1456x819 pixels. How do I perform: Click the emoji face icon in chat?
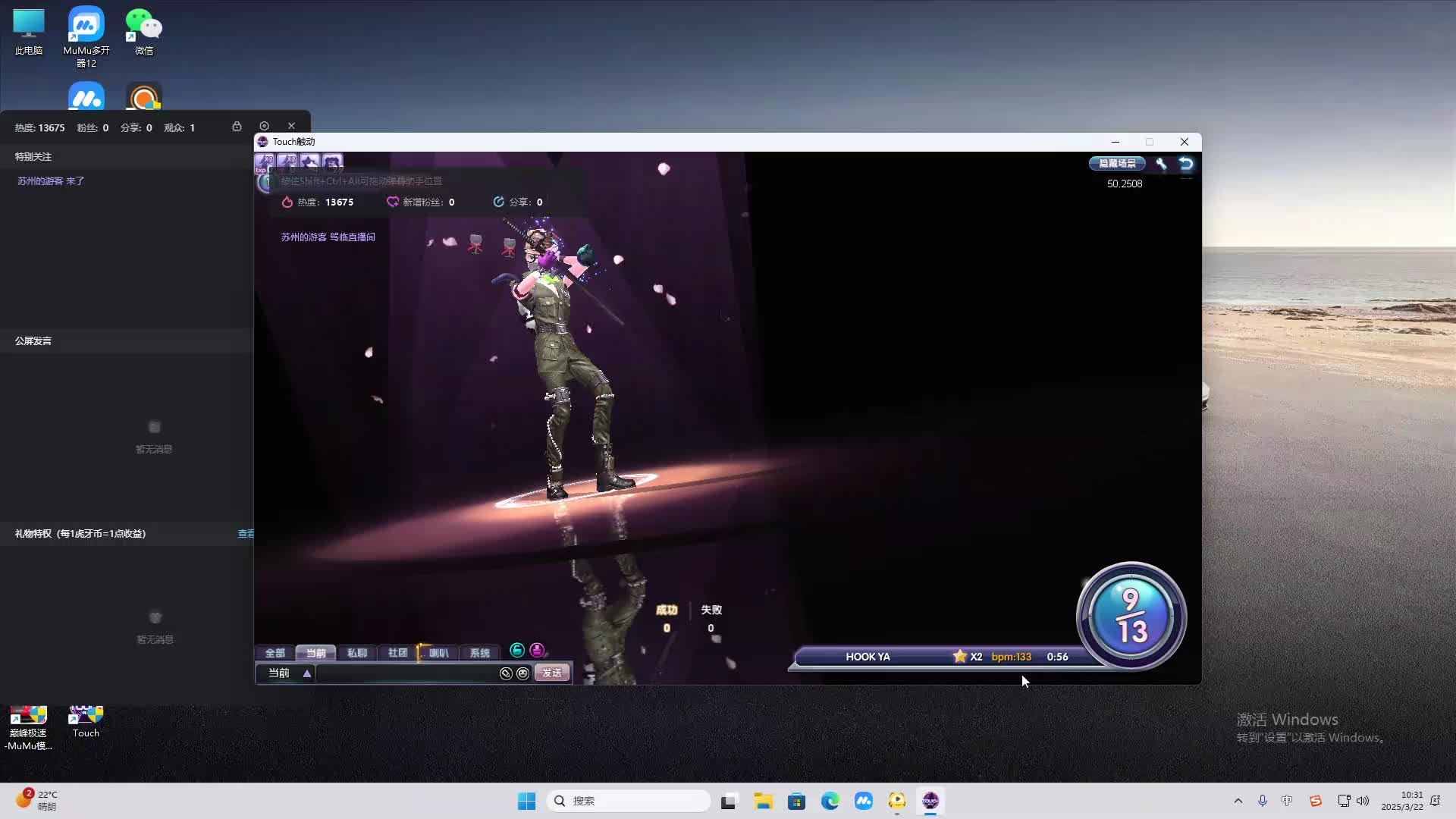point(522,673)
